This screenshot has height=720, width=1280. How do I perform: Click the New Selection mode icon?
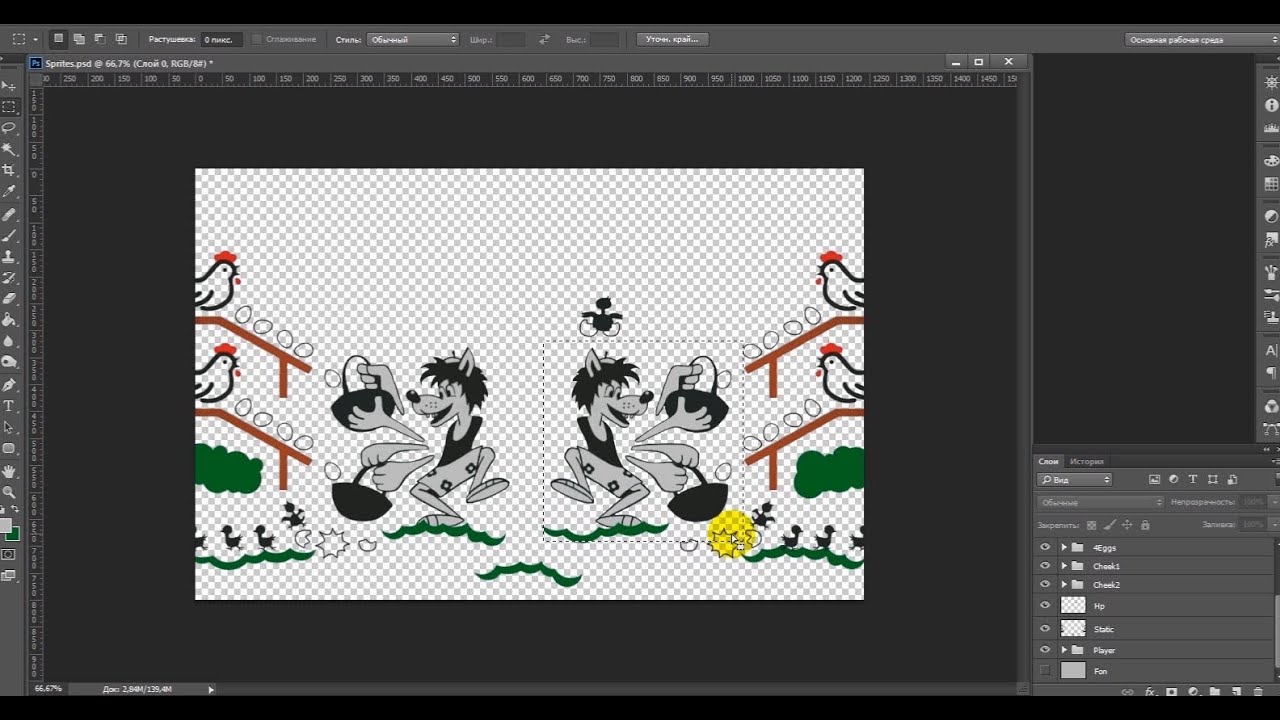coord(58,39)
